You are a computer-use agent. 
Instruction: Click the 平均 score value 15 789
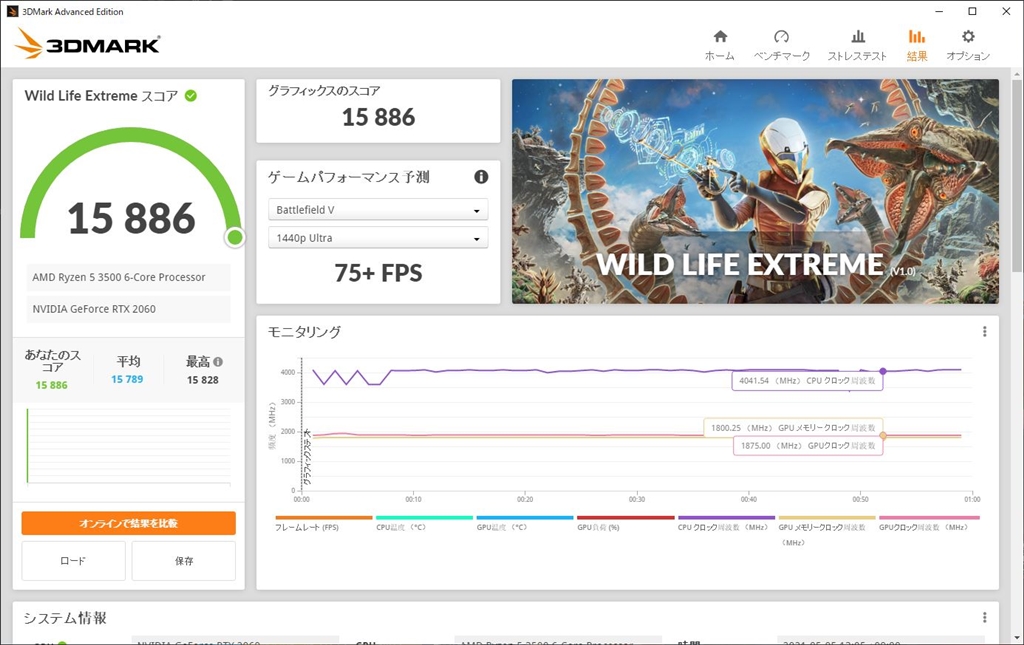[x=127, y=379]
